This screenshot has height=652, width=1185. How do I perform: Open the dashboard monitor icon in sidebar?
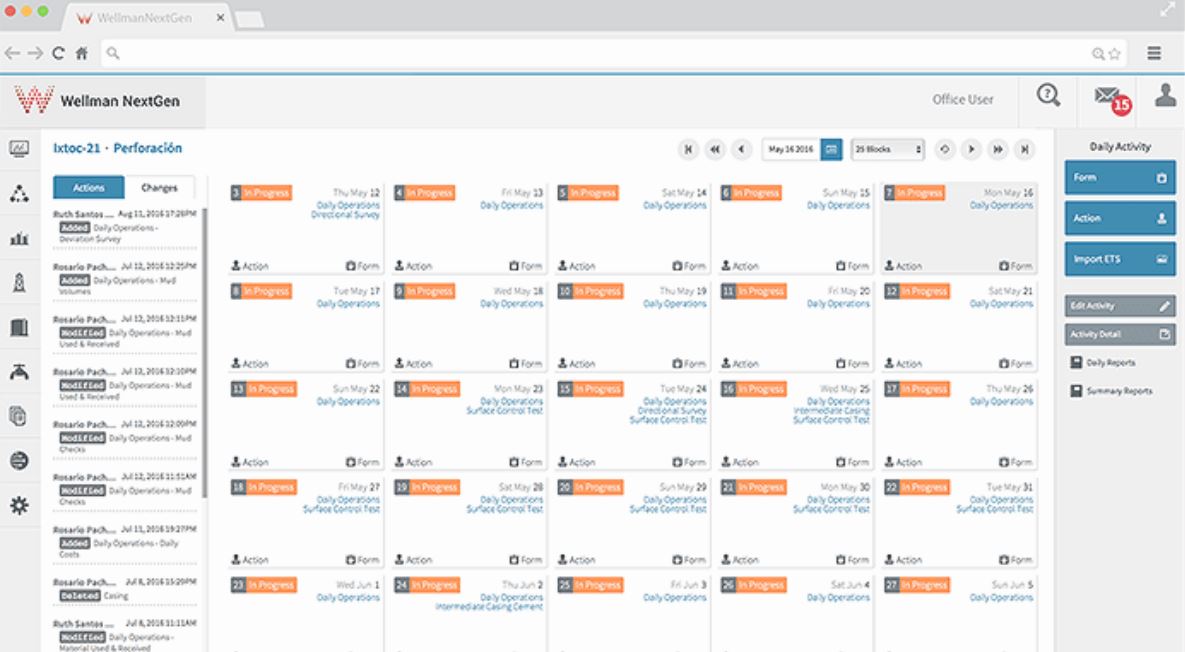pyautogui.click(x=20, y=148)
